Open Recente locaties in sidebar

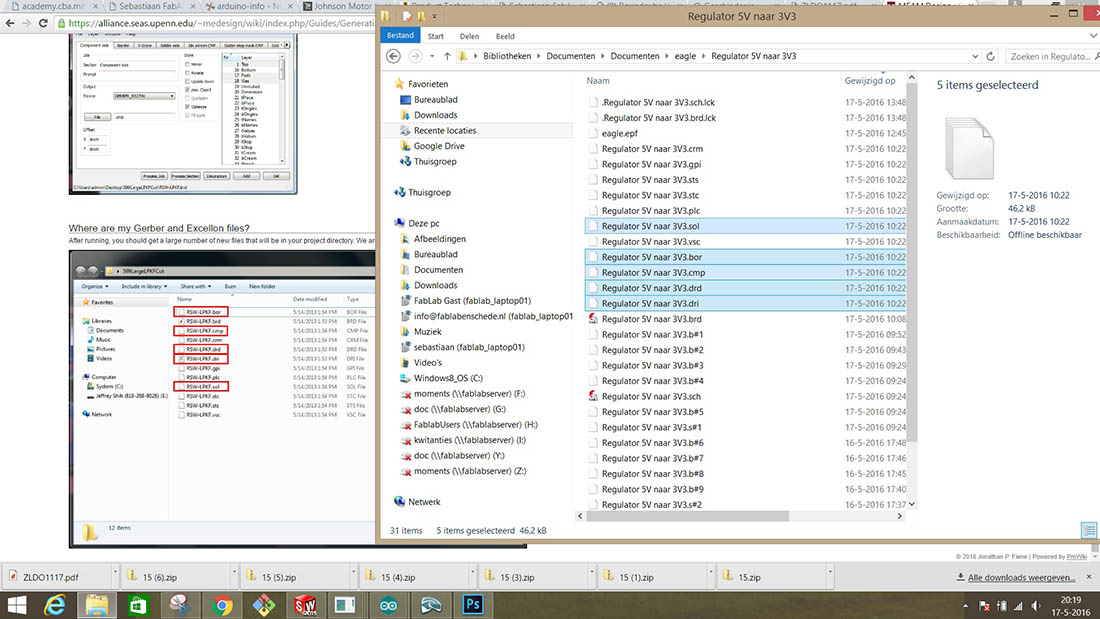(x=444, y=131)
